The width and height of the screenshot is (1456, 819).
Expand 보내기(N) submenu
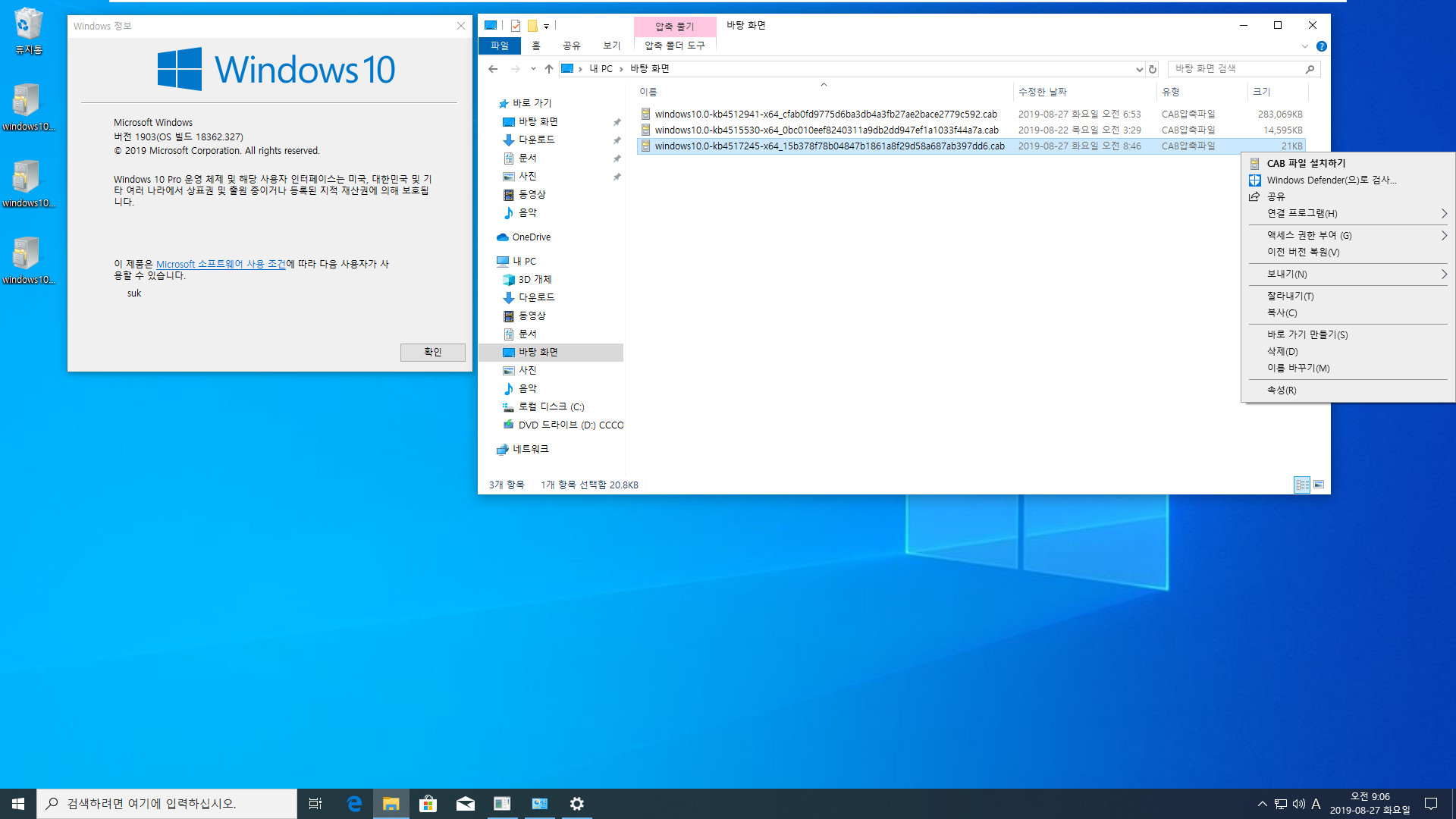point(1348,274)
